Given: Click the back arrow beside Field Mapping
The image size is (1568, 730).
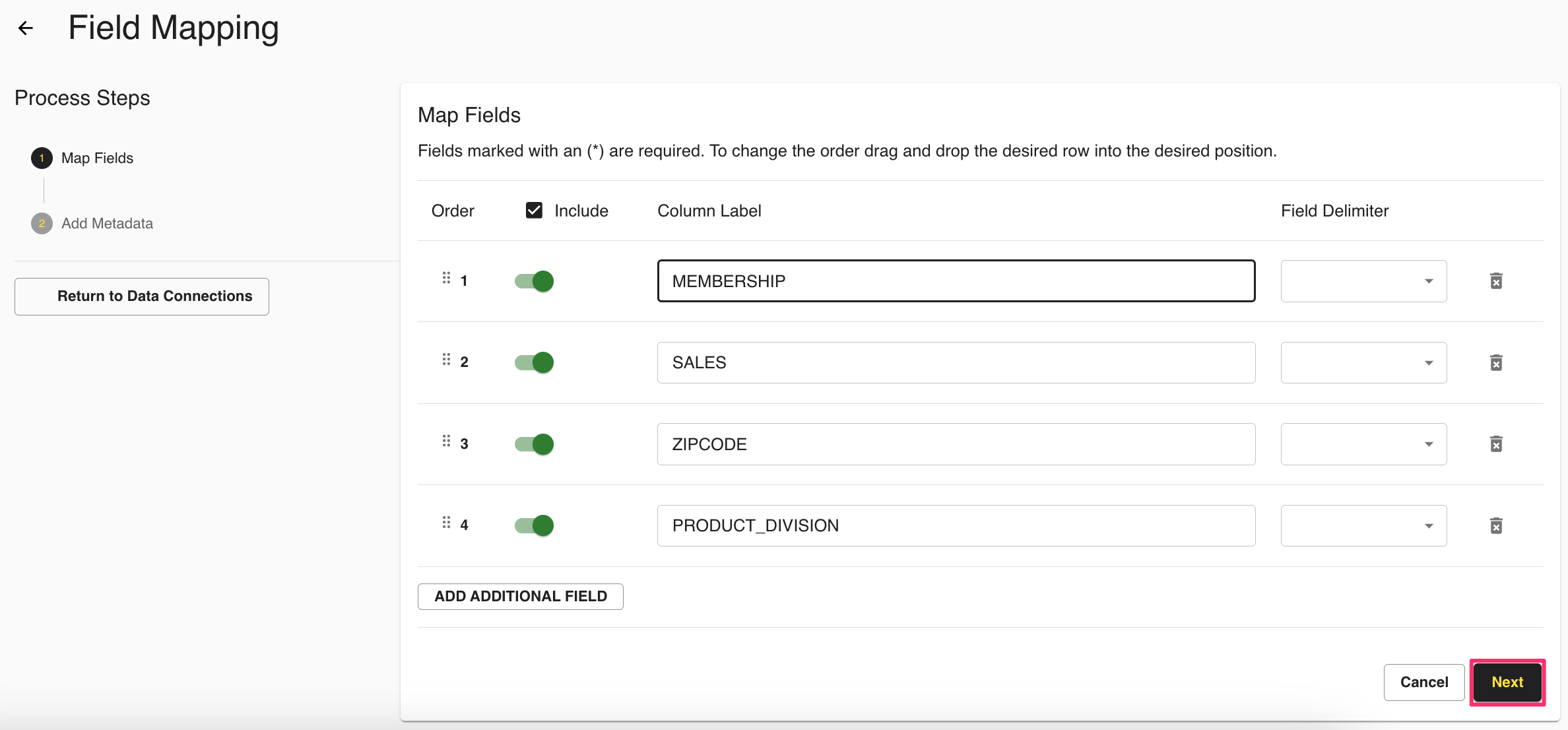Looking at the screenshot, I should pos(26,28).
